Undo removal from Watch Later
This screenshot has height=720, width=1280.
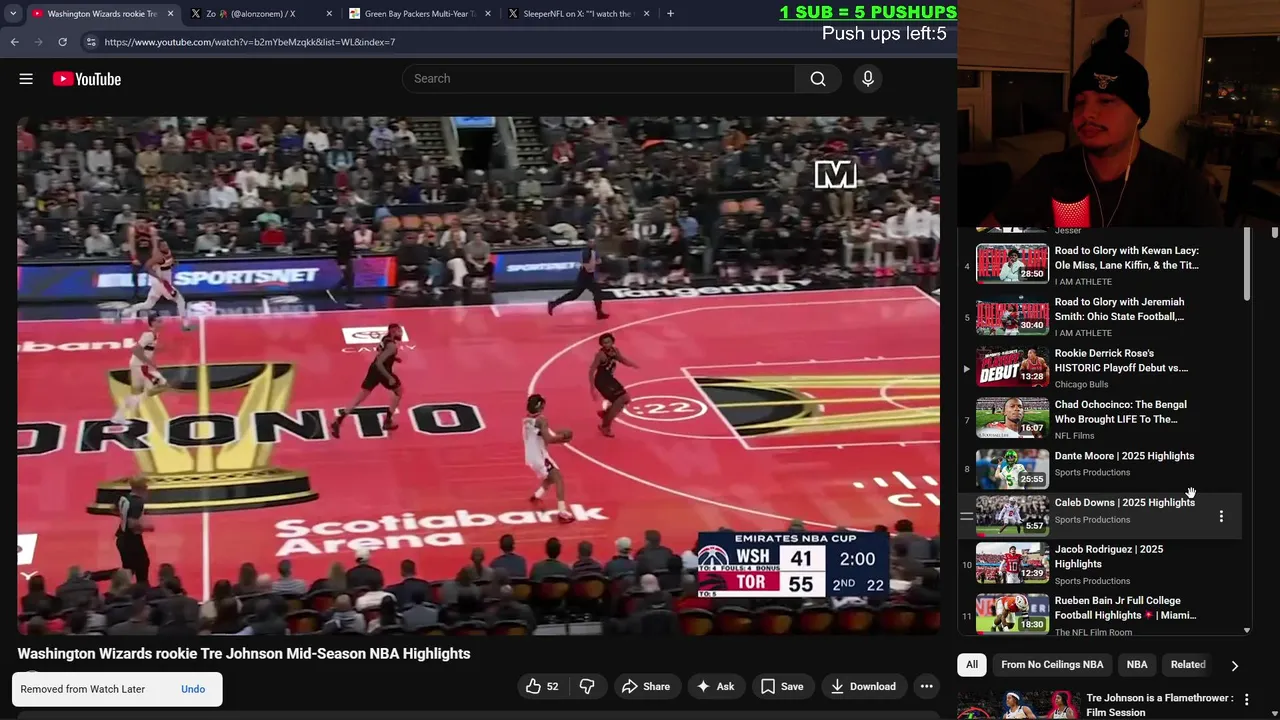(x=193, y=689)
